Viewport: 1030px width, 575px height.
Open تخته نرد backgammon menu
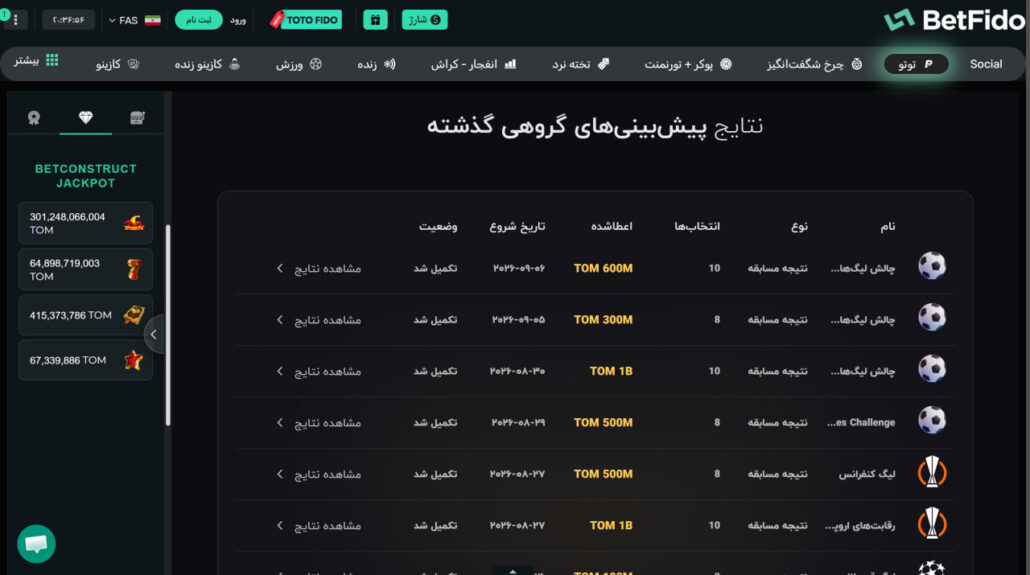click(x=580, y=64)
